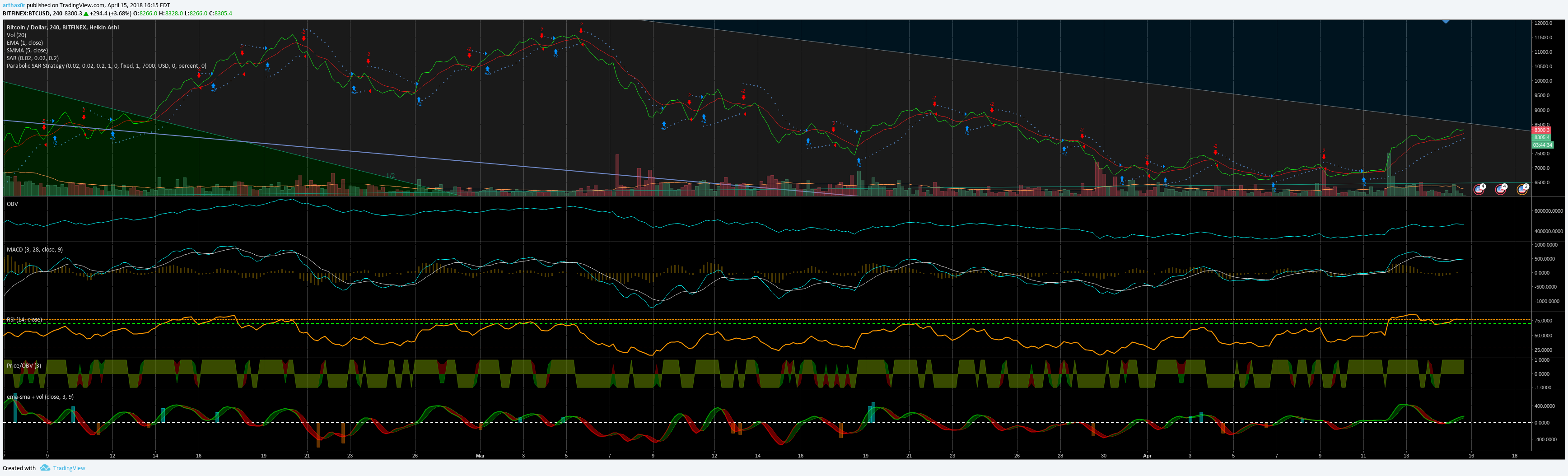Click the green 8305.4 price tag

pyautogui.click(x=1541, y=138)
